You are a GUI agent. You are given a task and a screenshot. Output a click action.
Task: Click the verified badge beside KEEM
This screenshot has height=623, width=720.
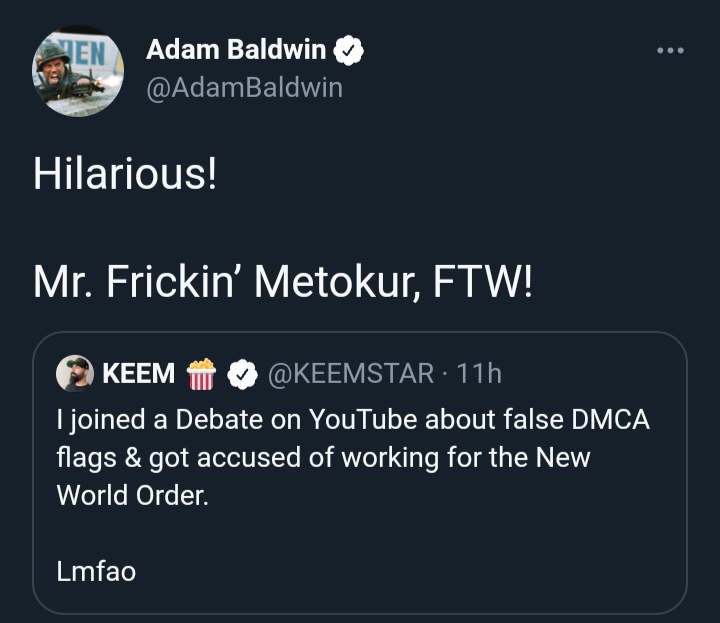coord(242,374)
